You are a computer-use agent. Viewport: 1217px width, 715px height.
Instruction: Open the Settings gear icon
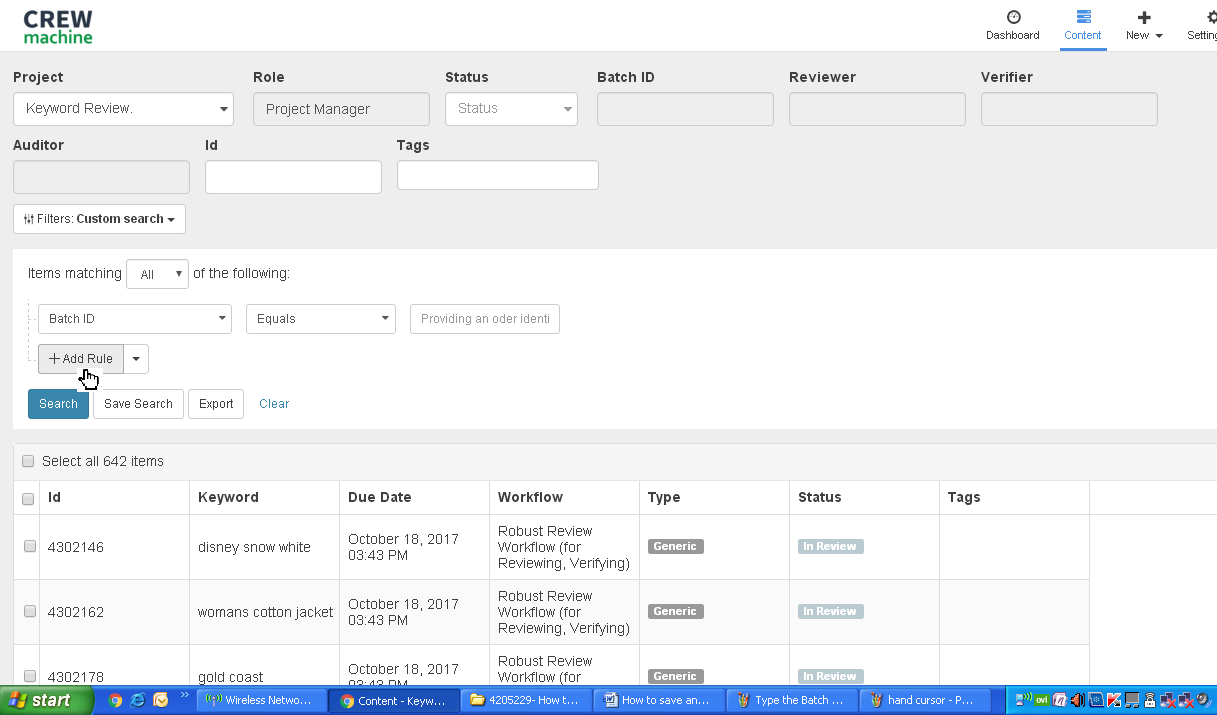point(1212,17)
